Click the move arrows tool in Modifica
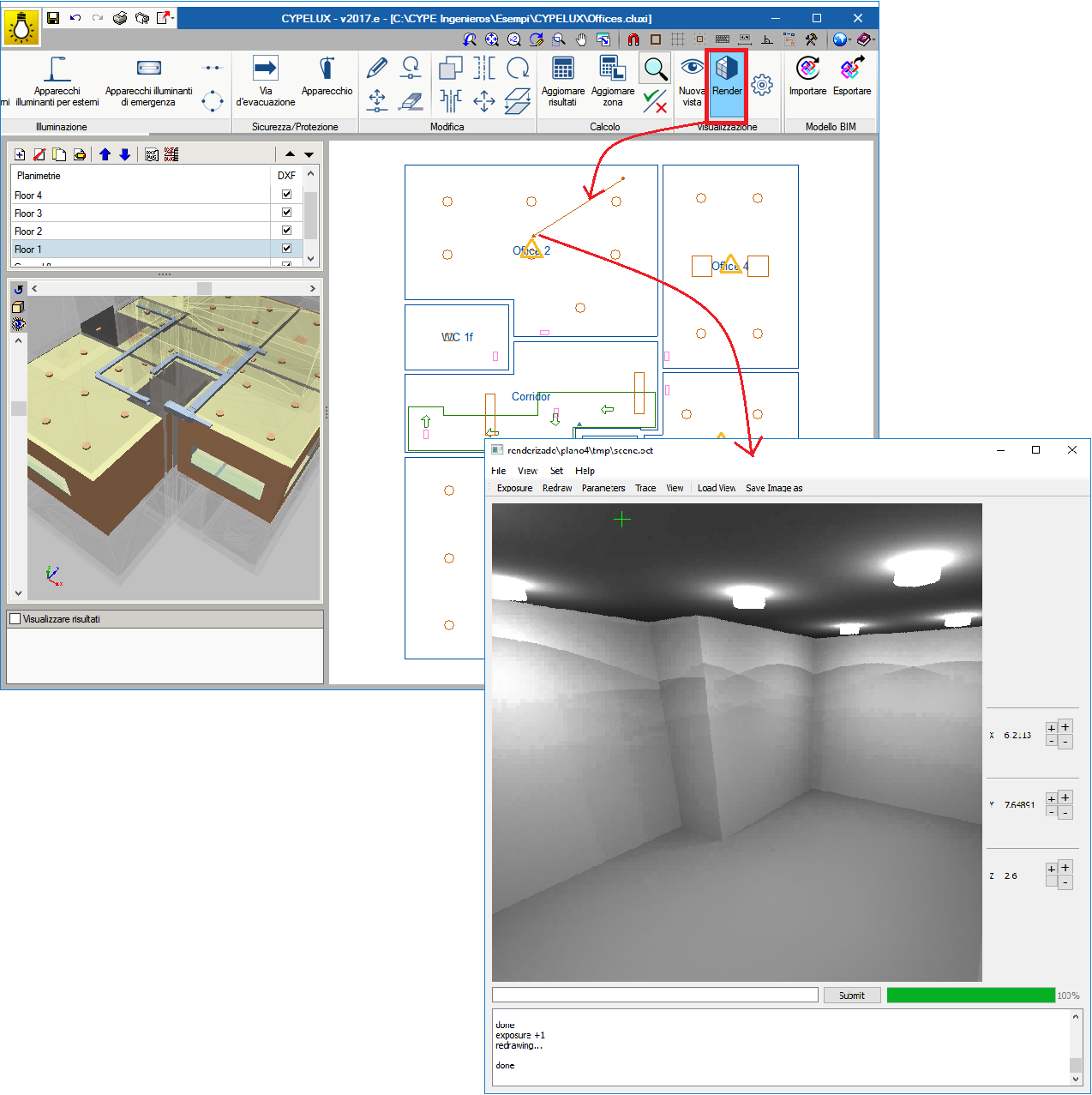 click(x=484, y=101)
